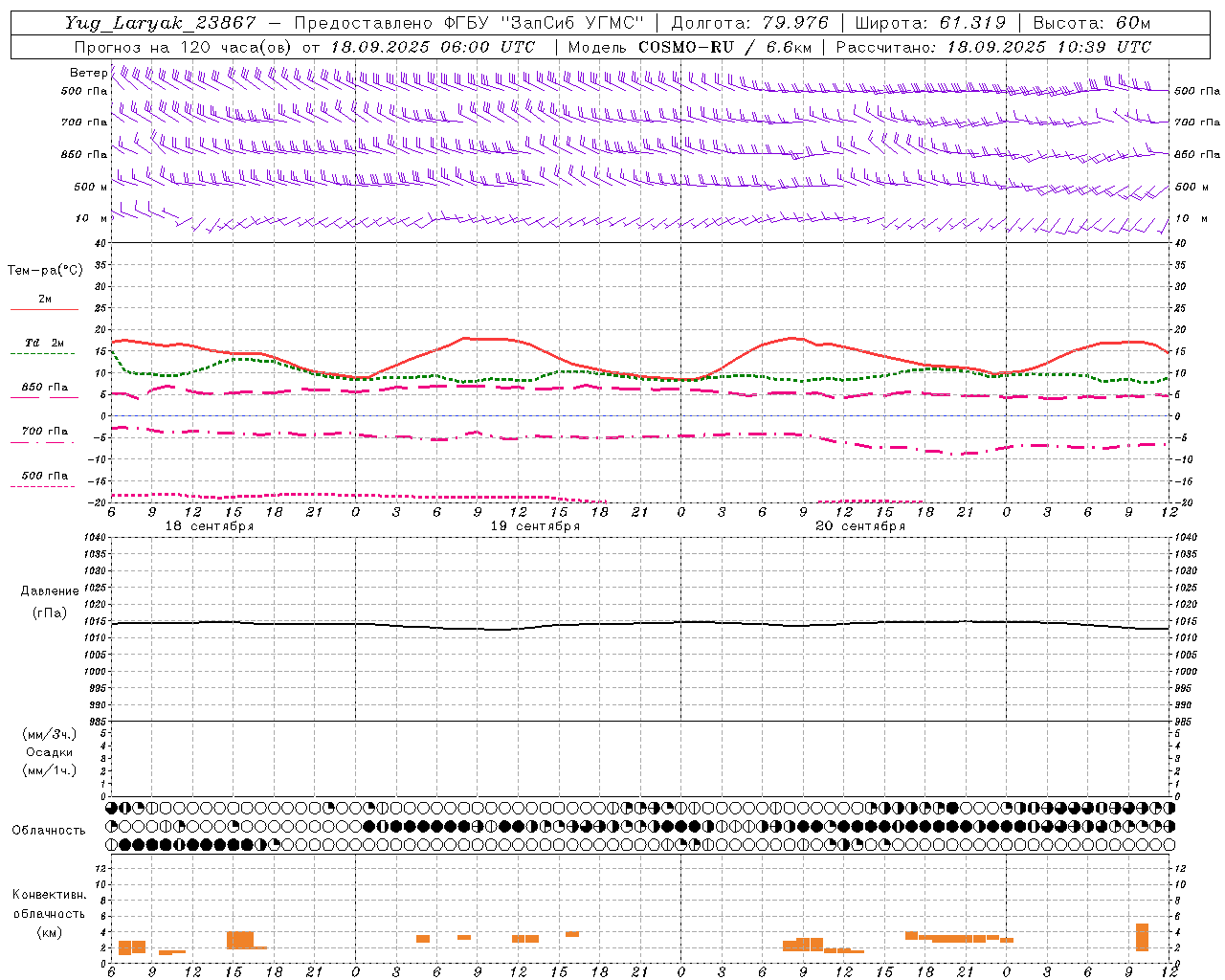Select the text Прогноз на 120 часа(ов)

182,47
